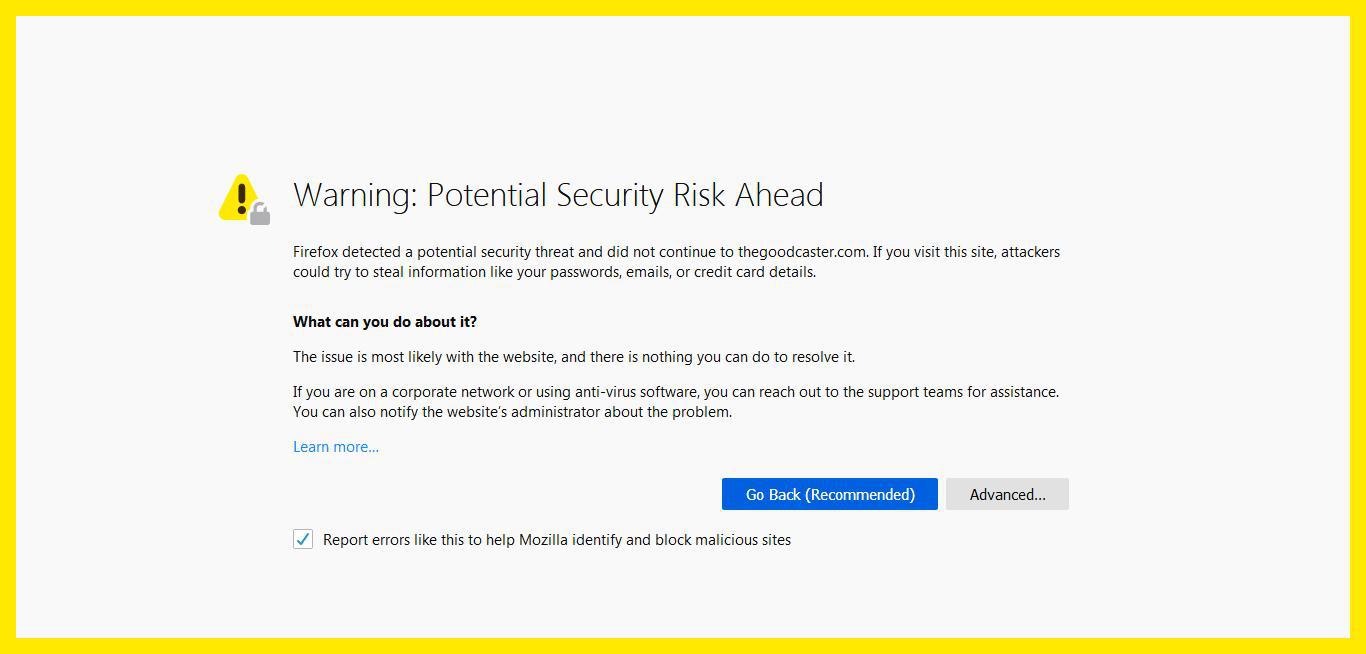1366x654 pixels.
Task: Click the 'block malicious sites' phrase
Action: click(x=723, y=540)
